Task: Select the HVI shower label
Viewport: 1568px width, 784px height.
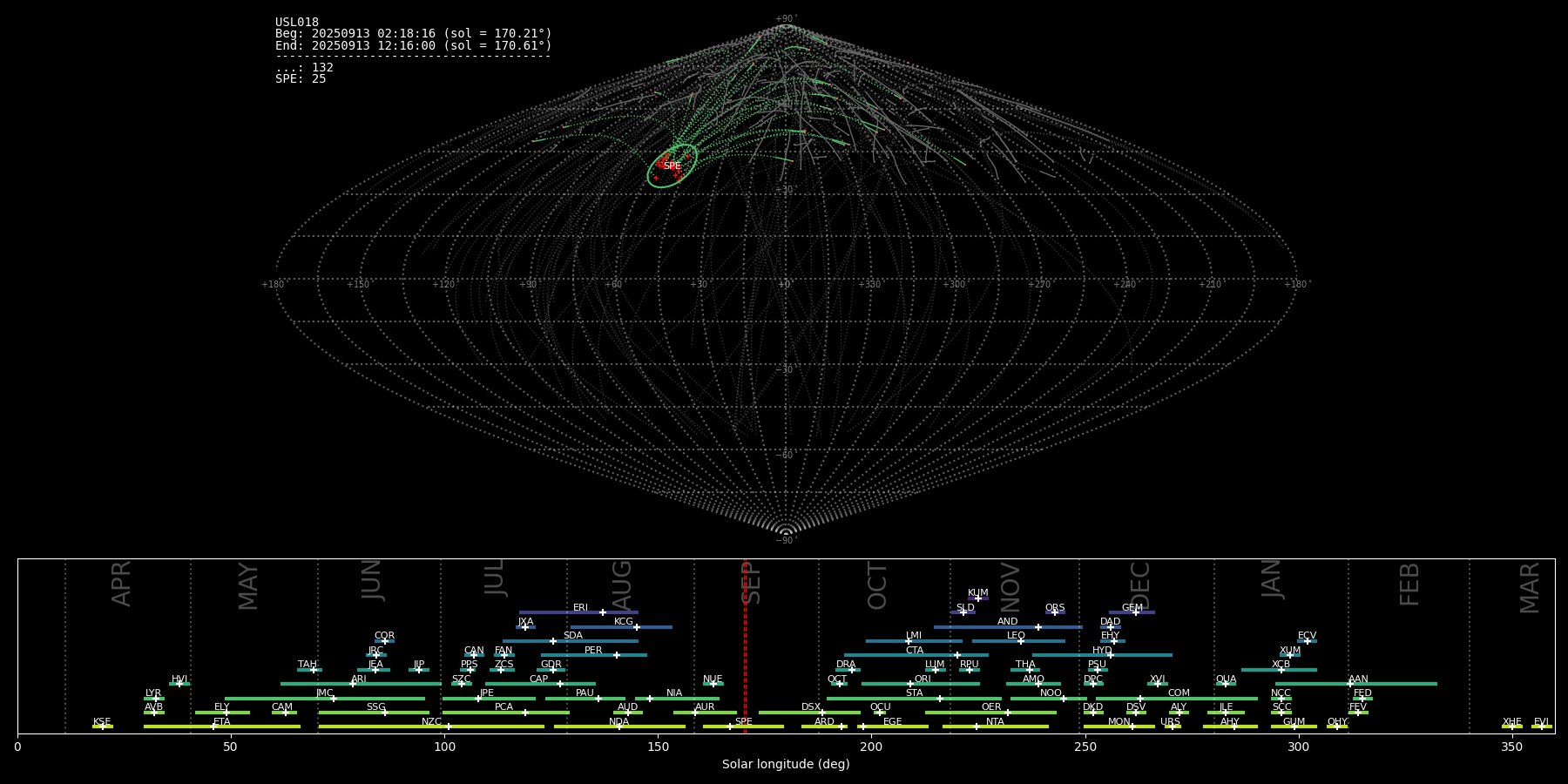Action: [179, 679]
